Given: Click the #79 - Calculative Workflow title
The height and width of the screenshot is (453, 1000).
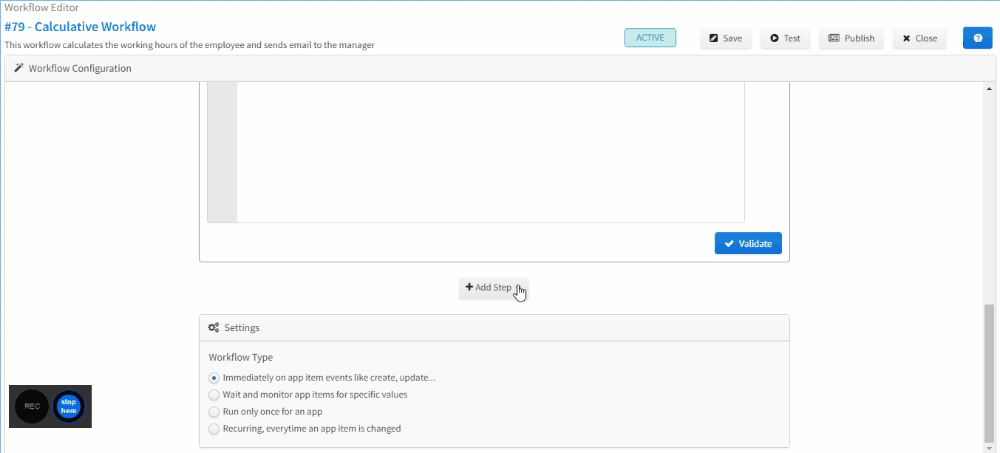Looking at the screenshot, I should pyautogui.click(x=80, y=27).
